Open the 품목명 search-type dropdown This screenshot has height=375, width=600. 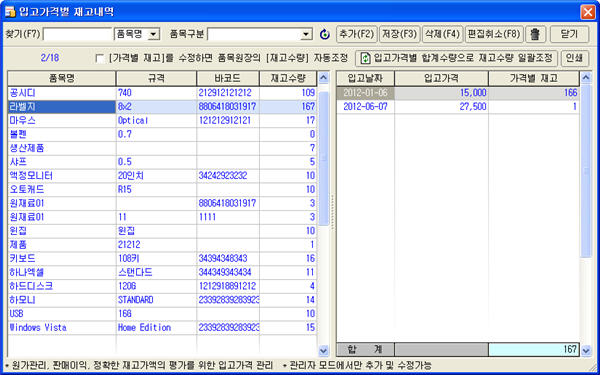153,34
